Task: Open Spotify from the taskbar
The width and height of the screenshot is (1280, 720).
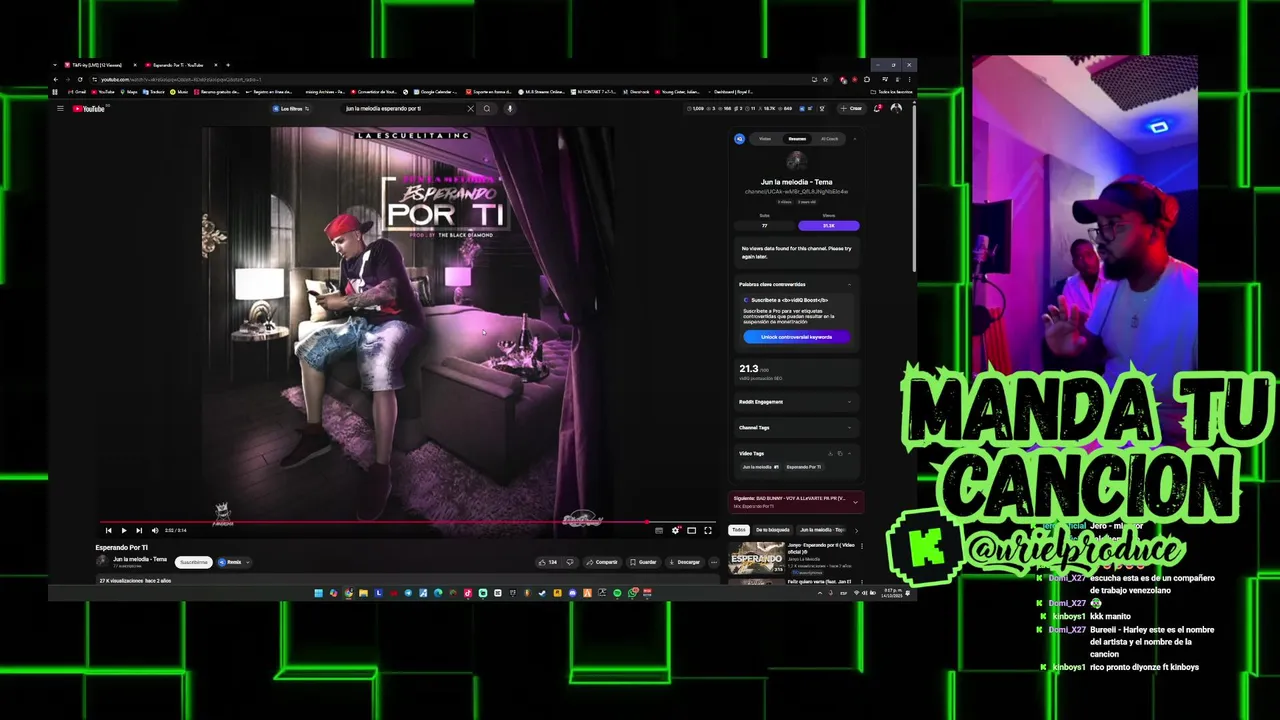Action: [x=617, y=593]
